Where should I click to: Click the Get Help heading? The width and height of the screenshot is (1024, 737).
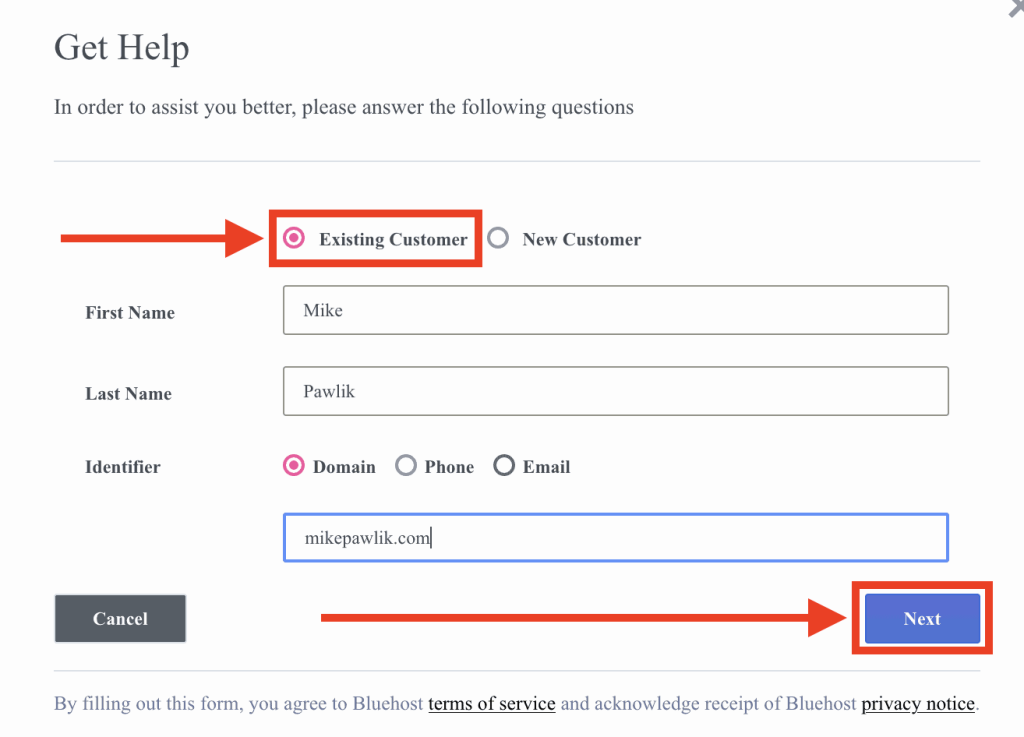click(121, 47)
